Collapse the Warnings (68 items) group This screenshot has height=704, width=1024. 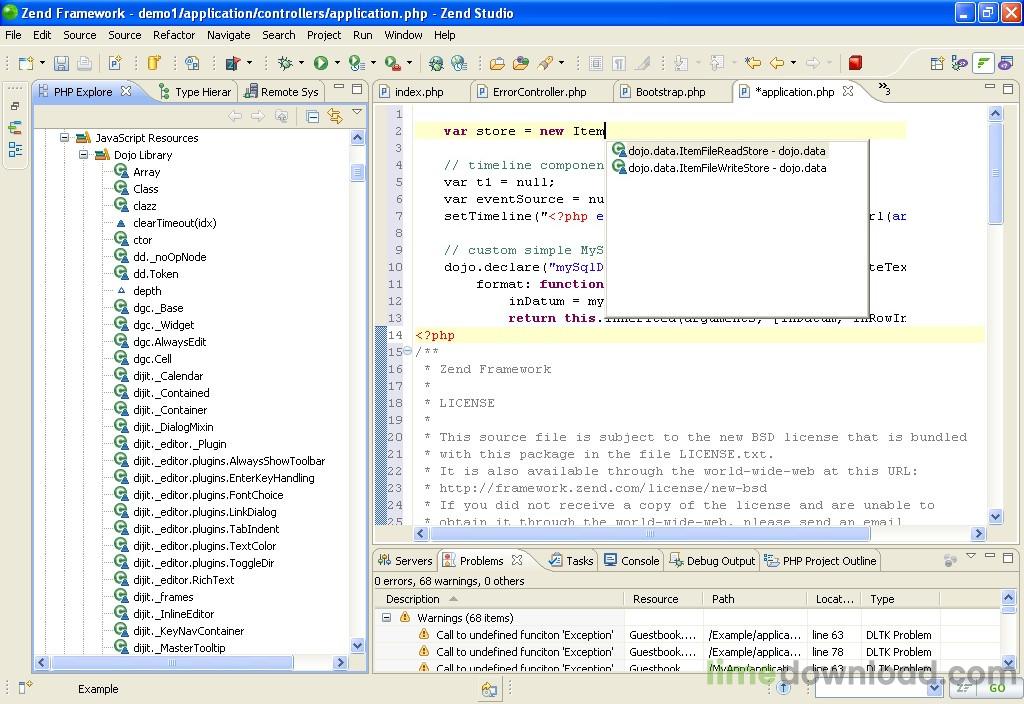pos(386,618)
